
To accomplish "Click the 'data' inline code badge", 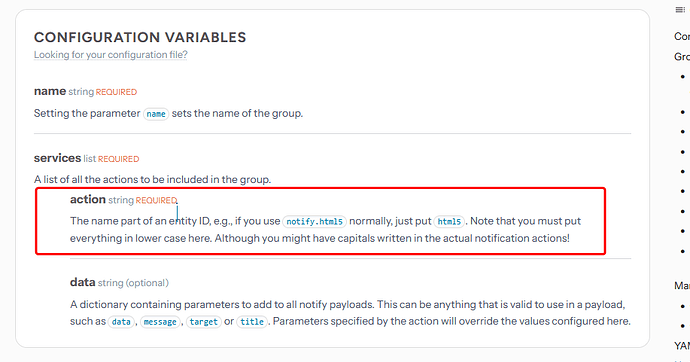I will click(121, 322).
